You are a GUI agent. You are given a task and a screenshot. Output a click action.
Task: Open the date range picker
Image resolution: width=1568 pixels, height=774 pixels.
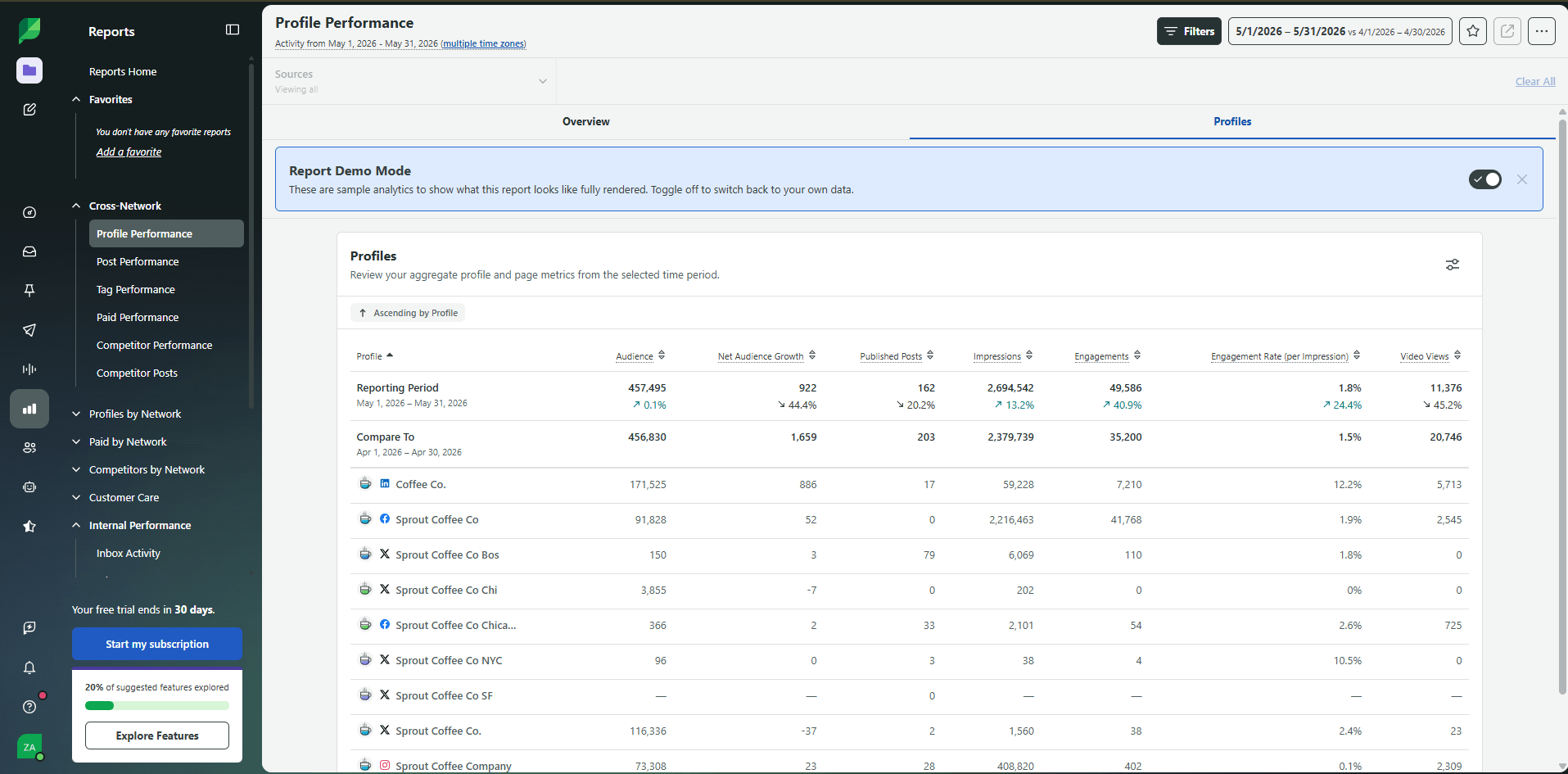(x=1340, y=31)
